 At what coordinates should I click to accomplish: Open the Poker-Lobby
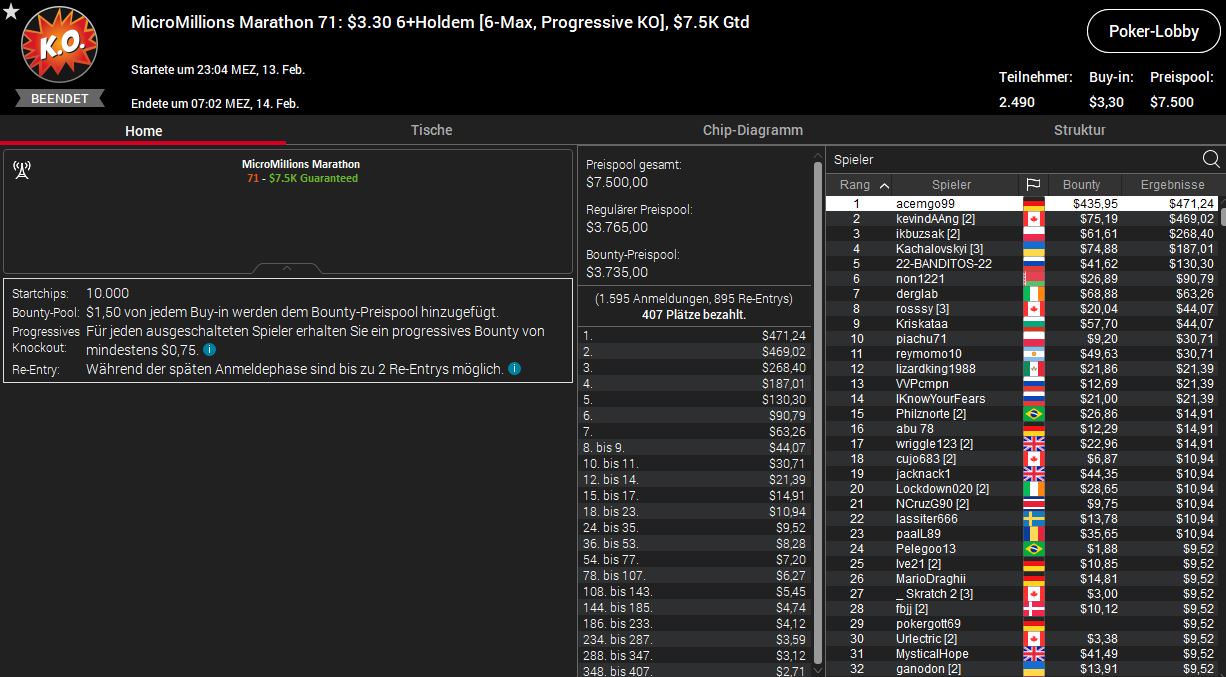pyautogui.click(x=1153, y=31)
